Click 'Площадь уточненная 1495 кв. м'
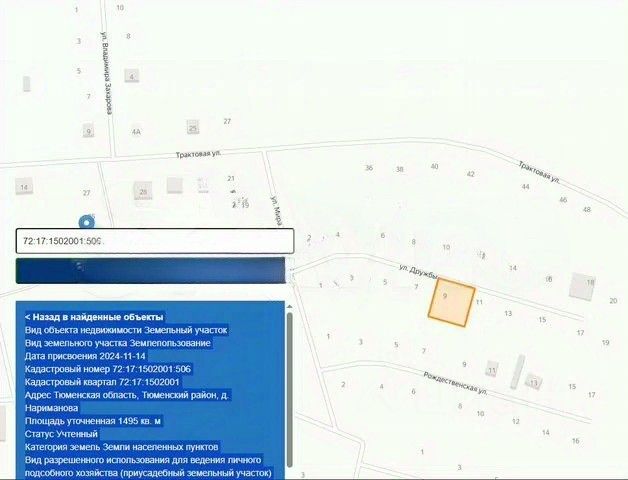 pyautogui.click(x=93, y=421)
